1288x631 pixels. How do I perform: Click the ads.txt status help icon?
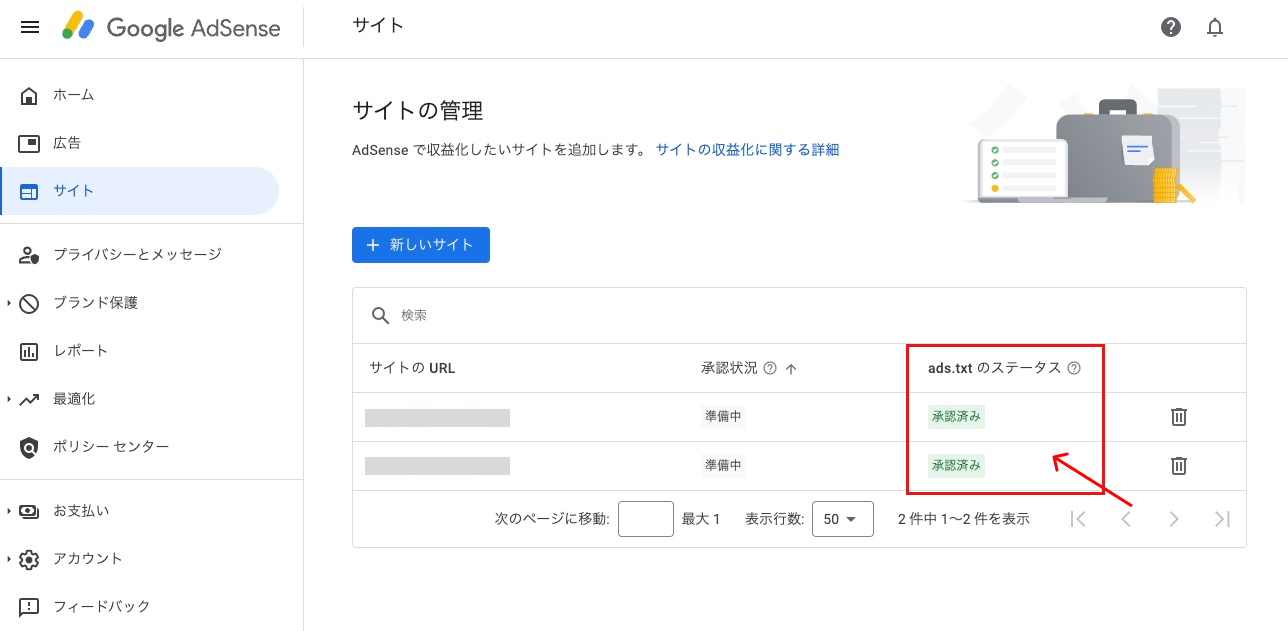[x=1074, y=368]
